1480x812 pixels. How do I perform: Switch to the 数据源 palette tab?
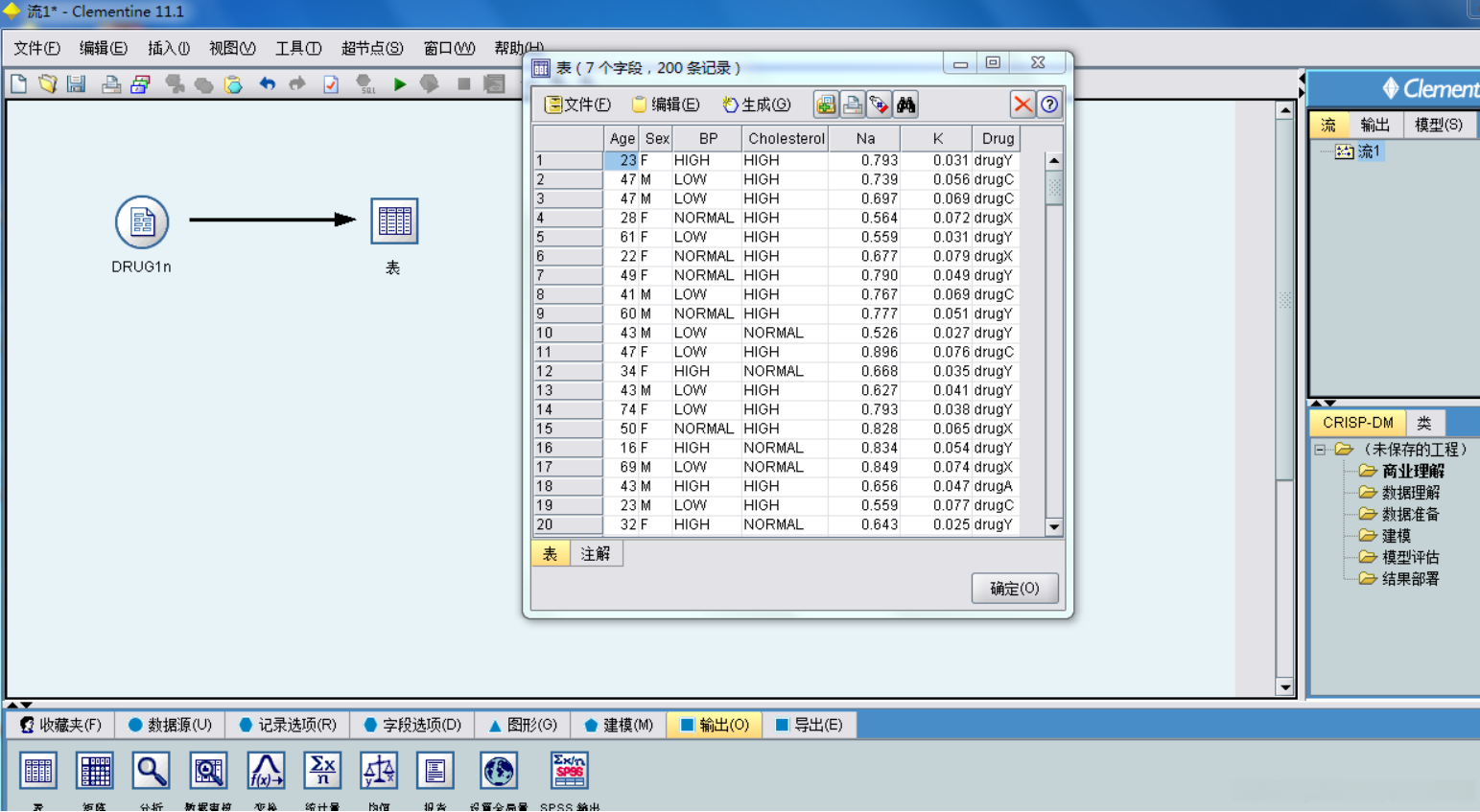pyautogui.click(x=171, y=725)
